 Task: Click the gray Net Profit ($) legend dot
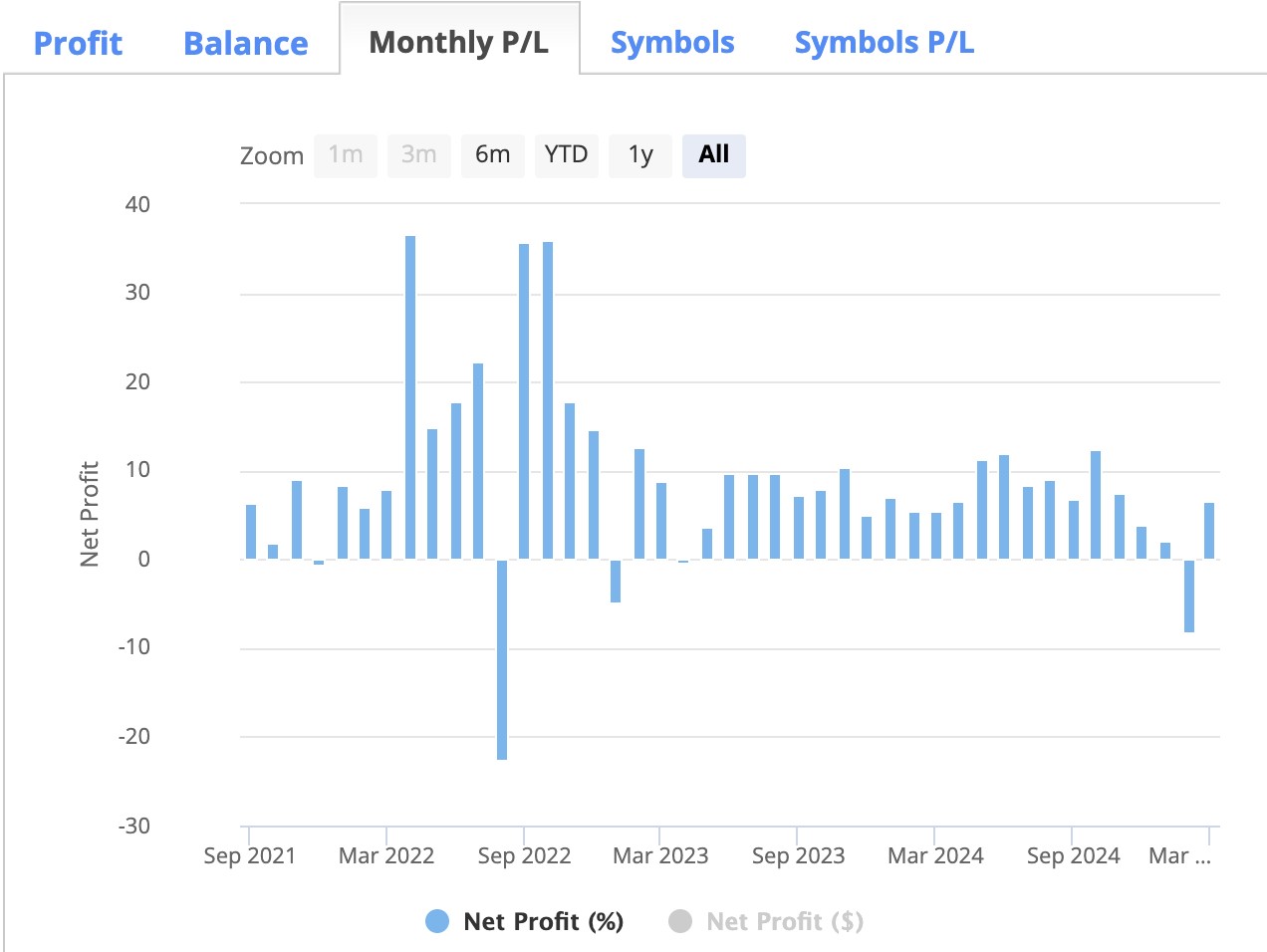[680, 921]
